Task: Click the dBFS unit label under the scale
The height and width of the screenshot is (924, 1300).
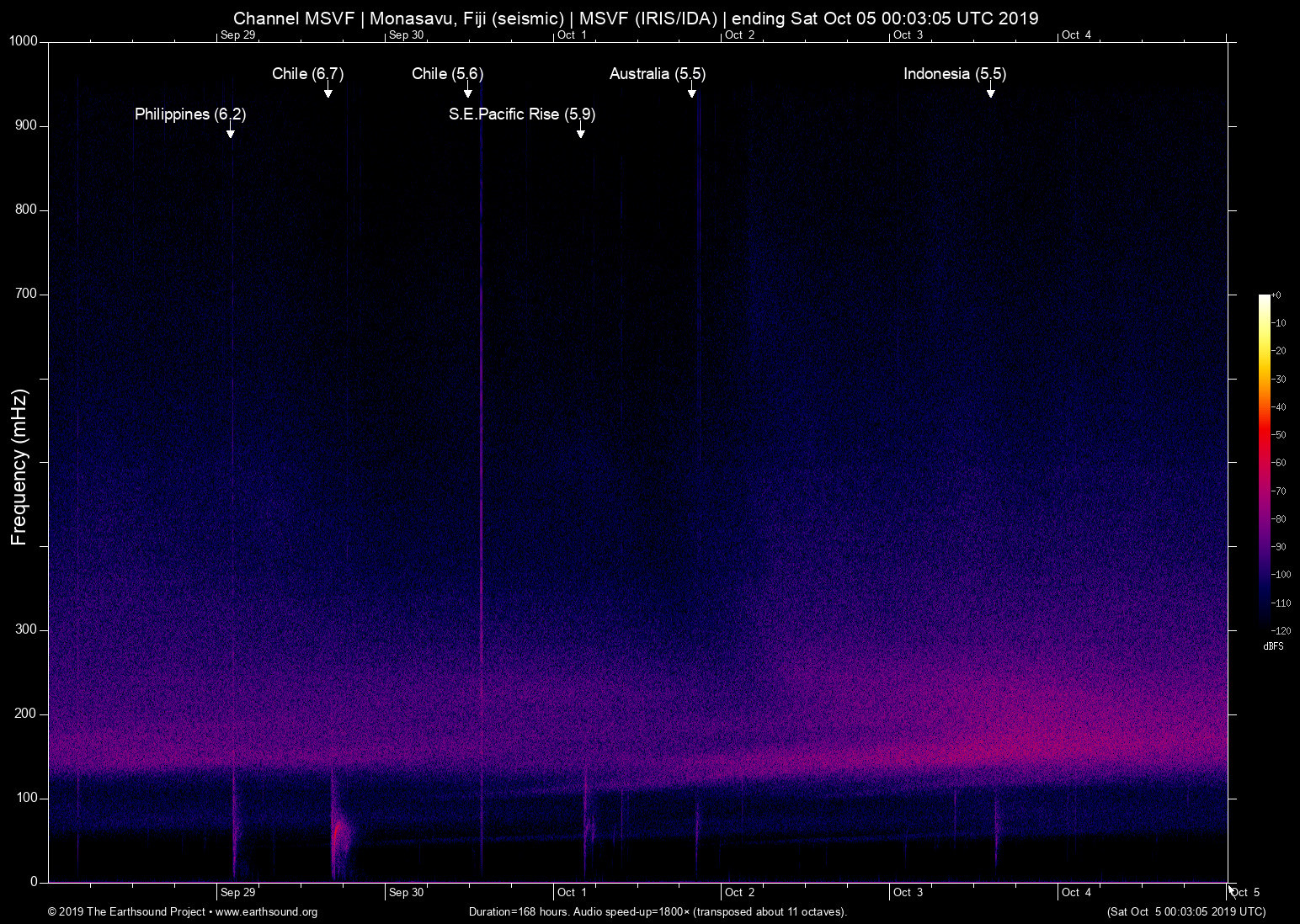Action: pos(1273,646)
